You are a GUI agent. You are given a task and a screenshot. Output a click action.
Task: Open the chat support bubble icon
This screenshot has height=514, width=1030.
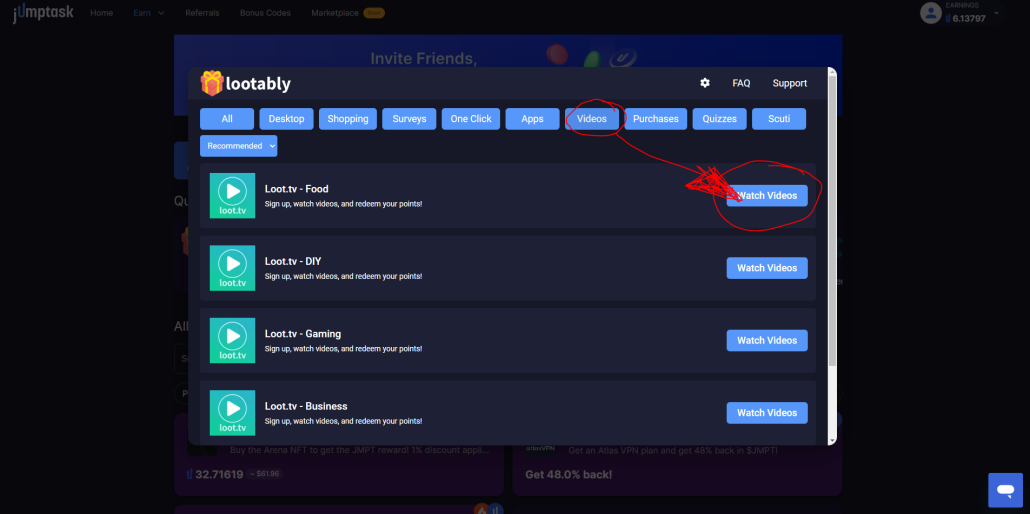(x=1005, y=490)
